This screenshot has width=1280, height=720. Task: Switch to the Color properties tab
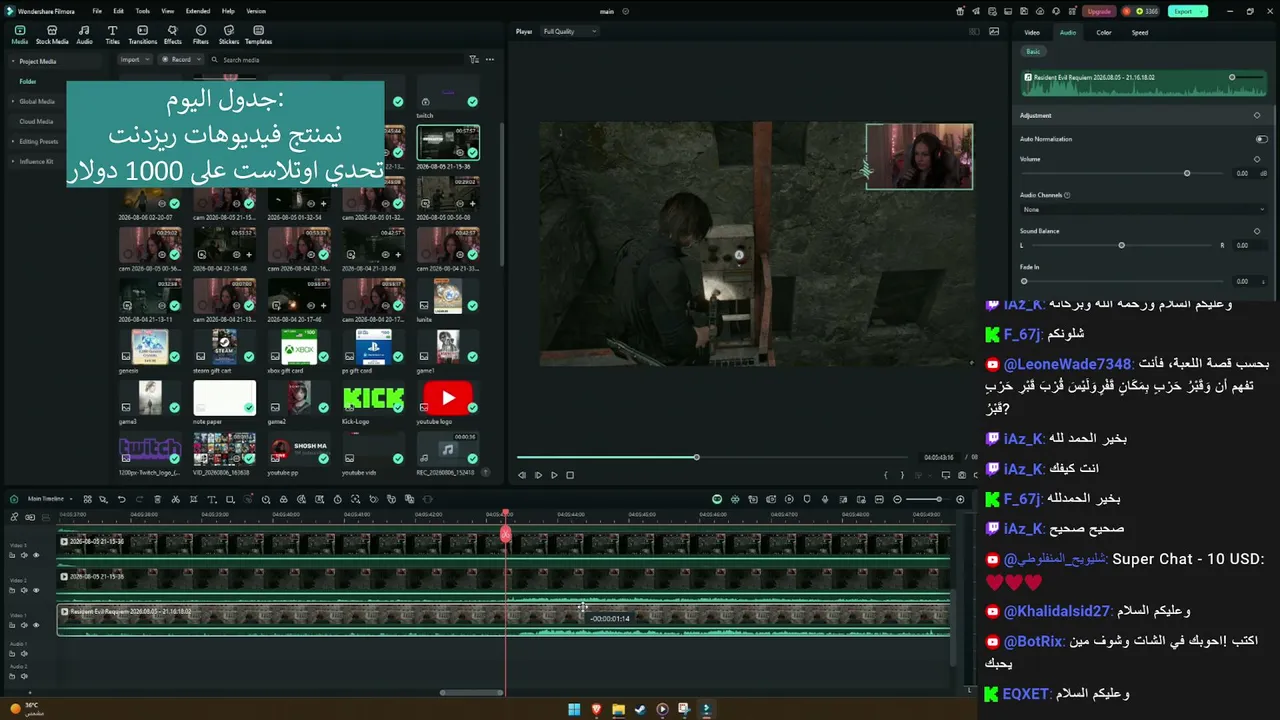point(1104,32)
